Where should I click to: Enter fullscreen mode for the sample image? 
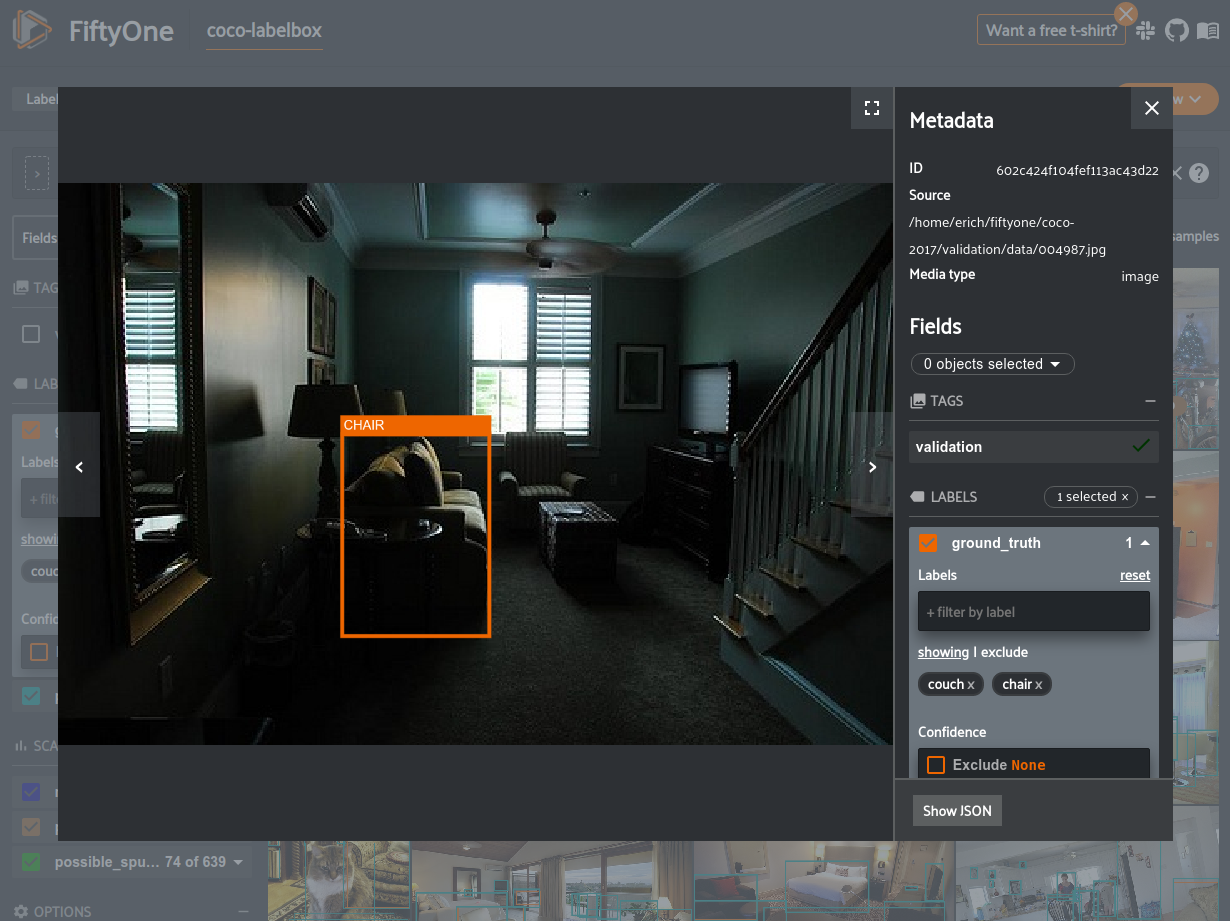pyautogui.click(x=871, y=108)
